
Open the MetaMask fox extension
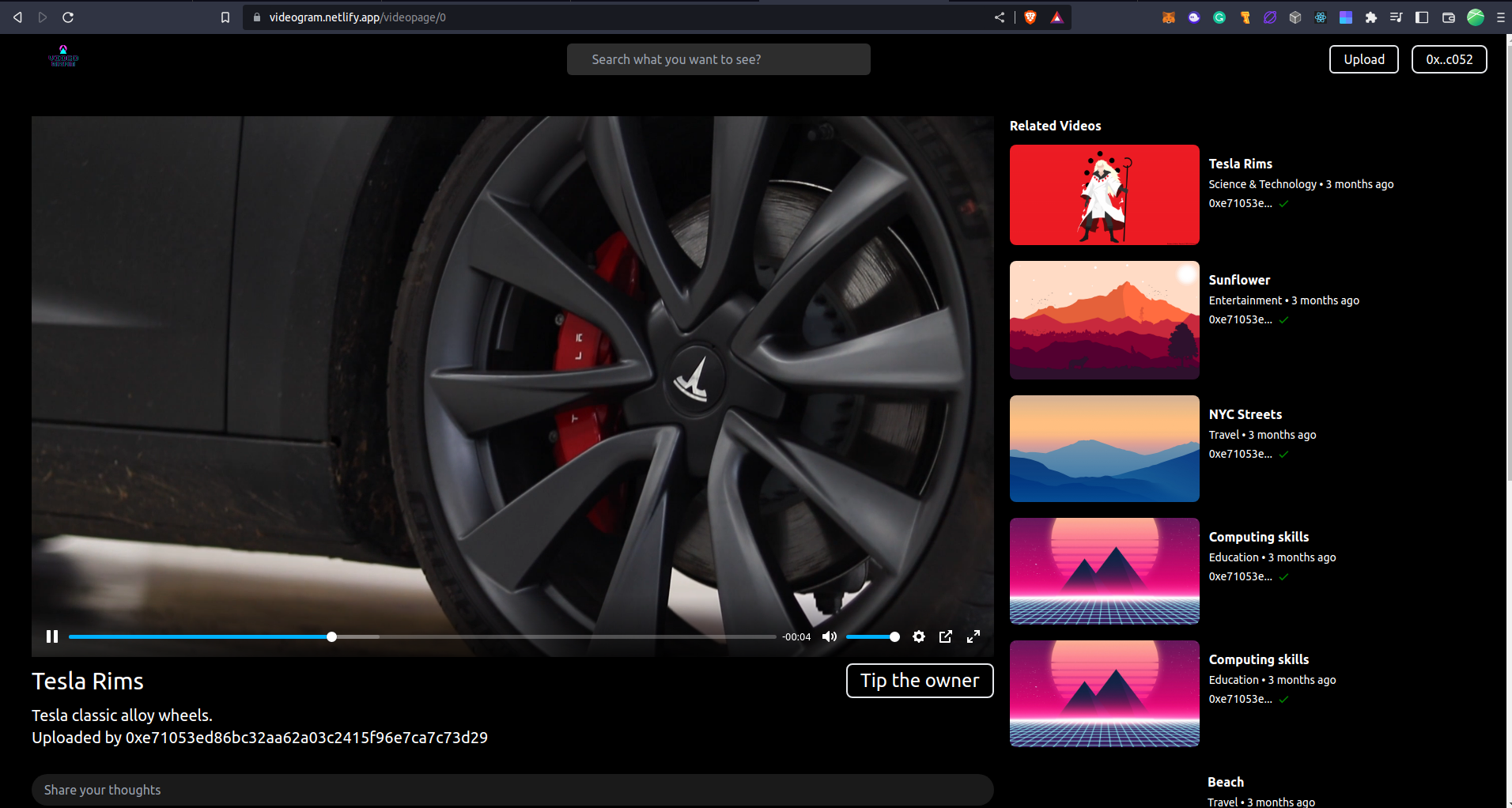(x=1168, y=17)
